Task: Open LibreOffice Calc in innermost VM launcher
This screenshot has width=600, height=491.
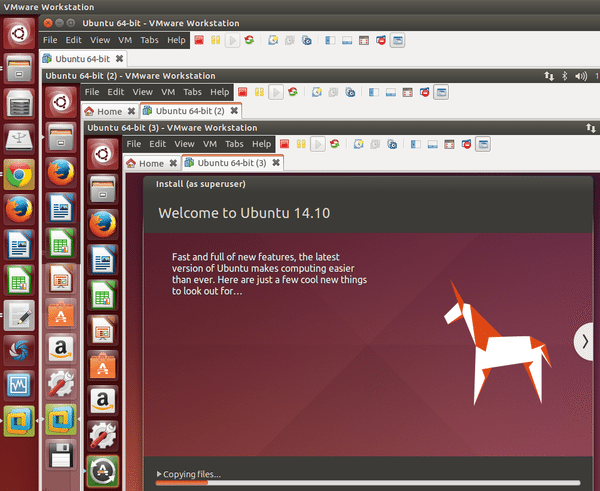Action: (103, 295)
